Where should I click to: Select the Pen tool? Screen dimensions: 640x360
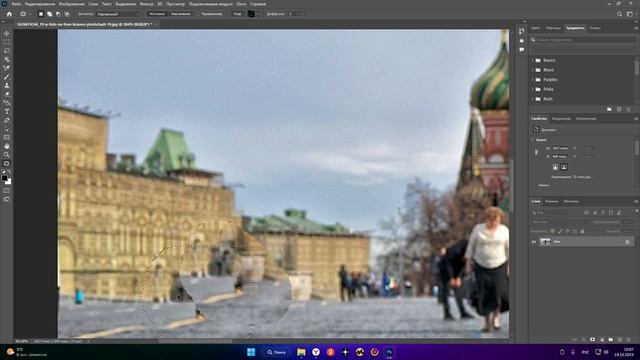pos(7,120)
